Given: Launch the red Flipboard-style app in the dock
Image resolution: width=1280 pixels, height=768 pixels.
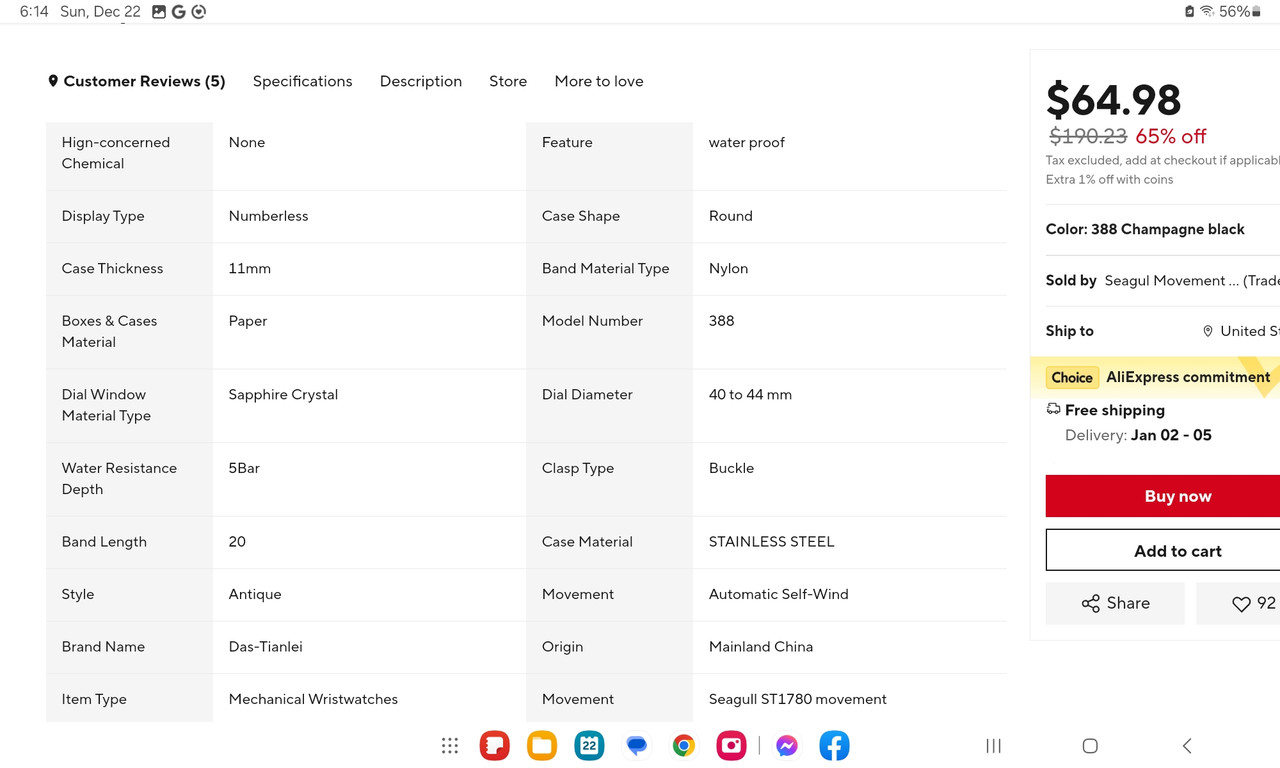Looking at the screenshot, I should point(494,746).
